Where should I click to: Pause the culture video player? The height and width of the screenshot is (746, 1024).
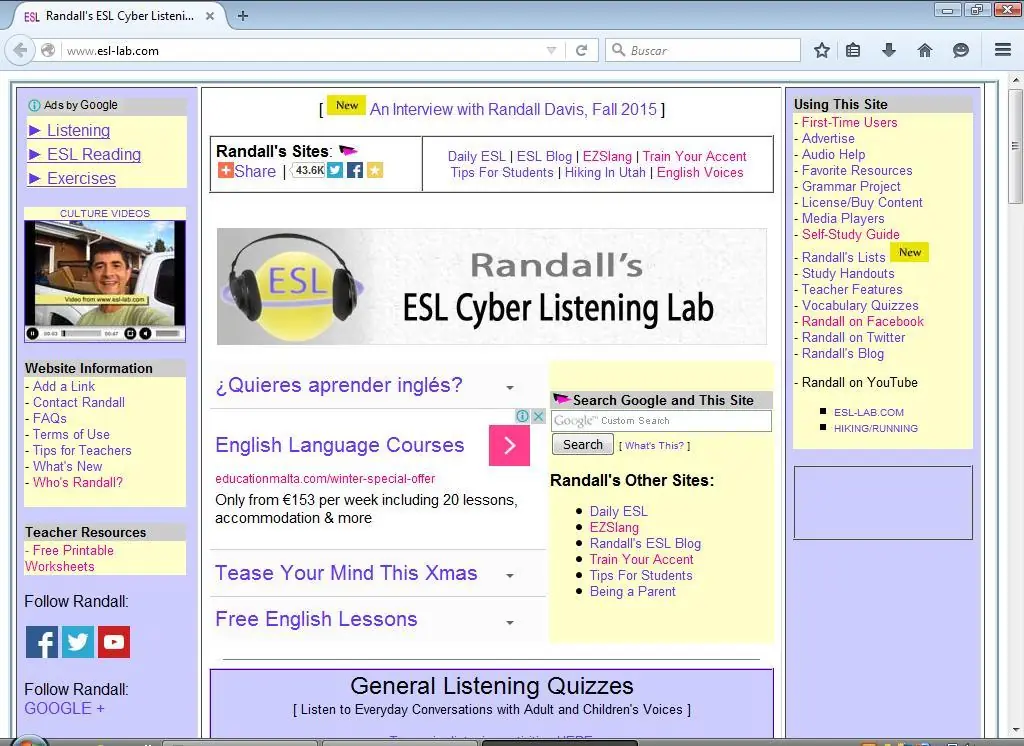pyautogui.click(x=32, y=334)
